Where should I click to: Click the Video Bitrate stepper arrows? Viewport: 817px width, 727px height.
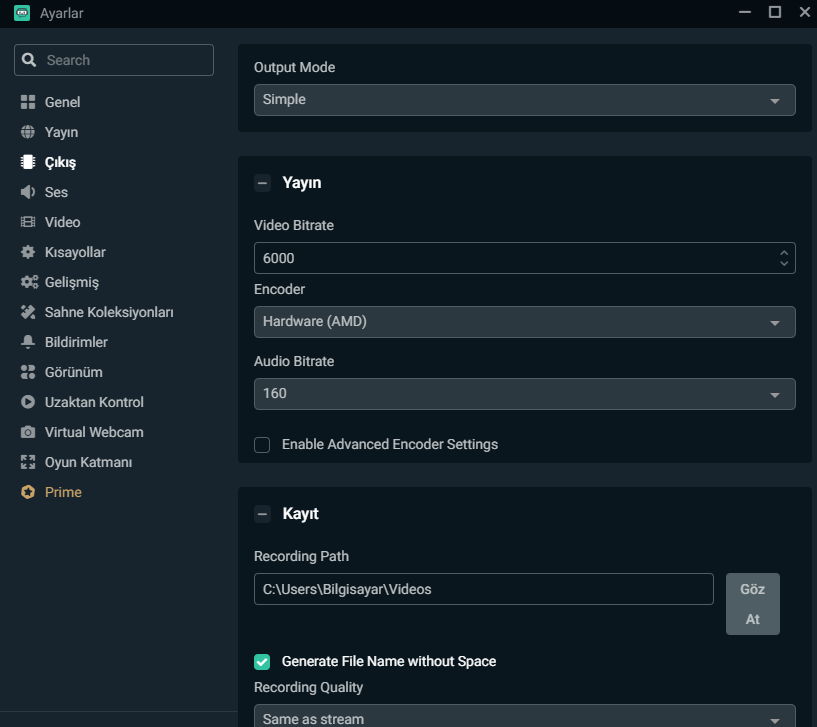pos(784,258)
